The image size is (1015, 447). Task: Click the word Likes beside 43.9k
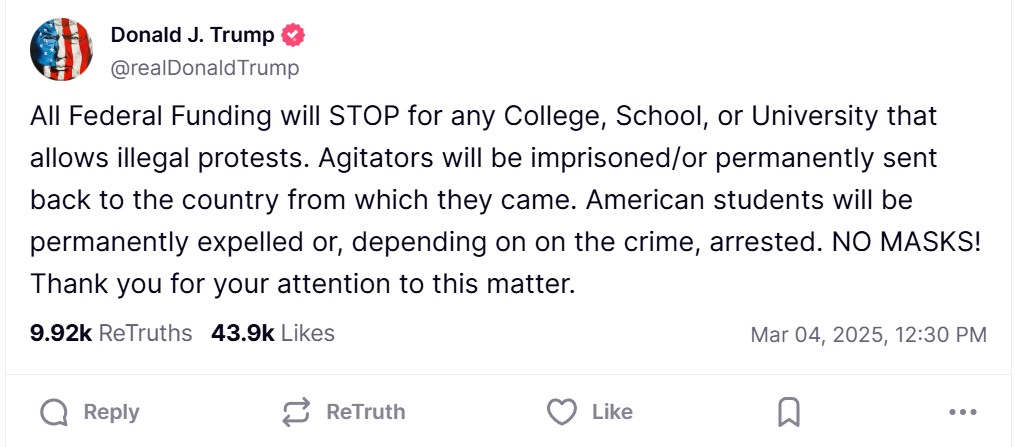(x=308, y=333)
